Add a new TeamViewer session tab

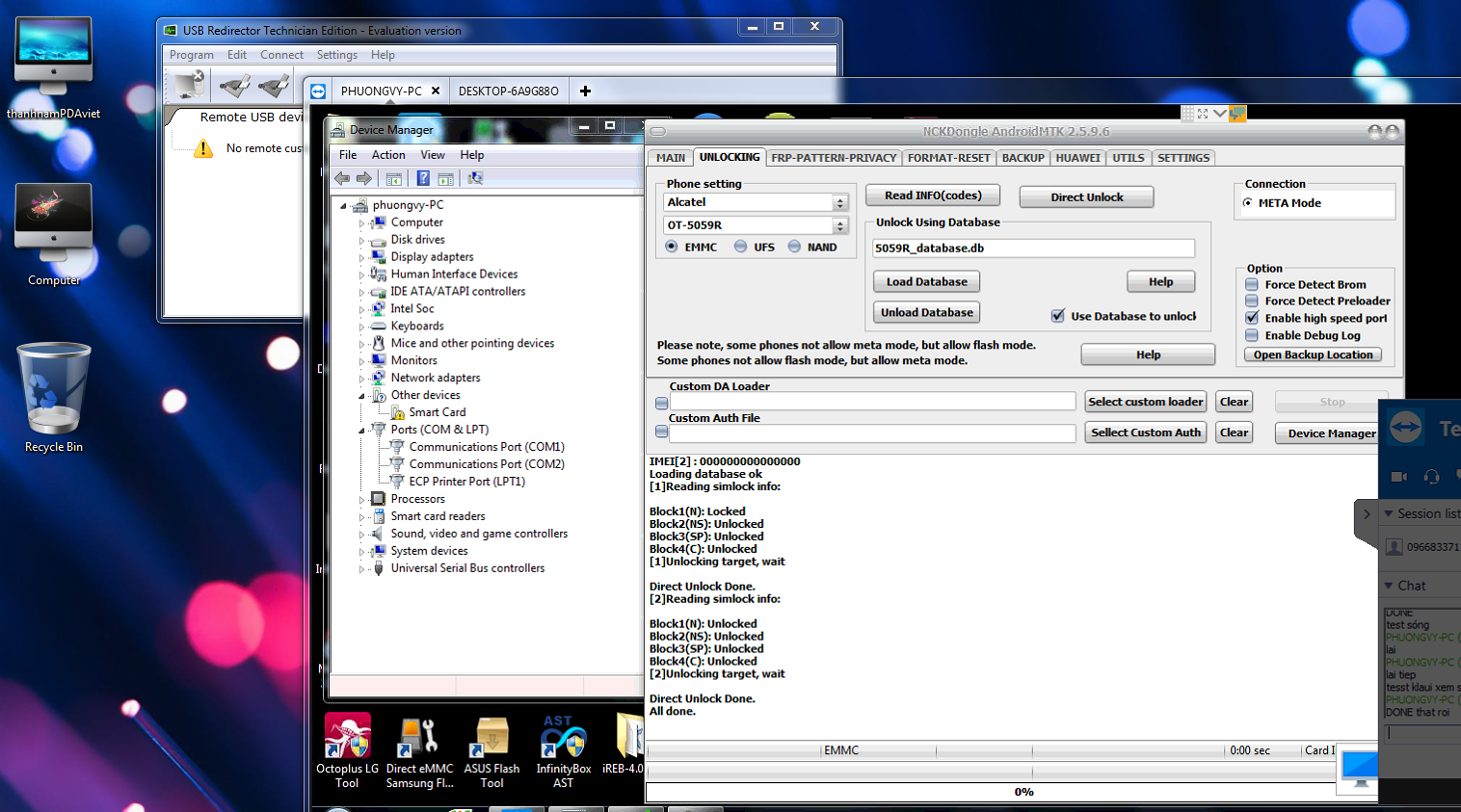[585, 91]
